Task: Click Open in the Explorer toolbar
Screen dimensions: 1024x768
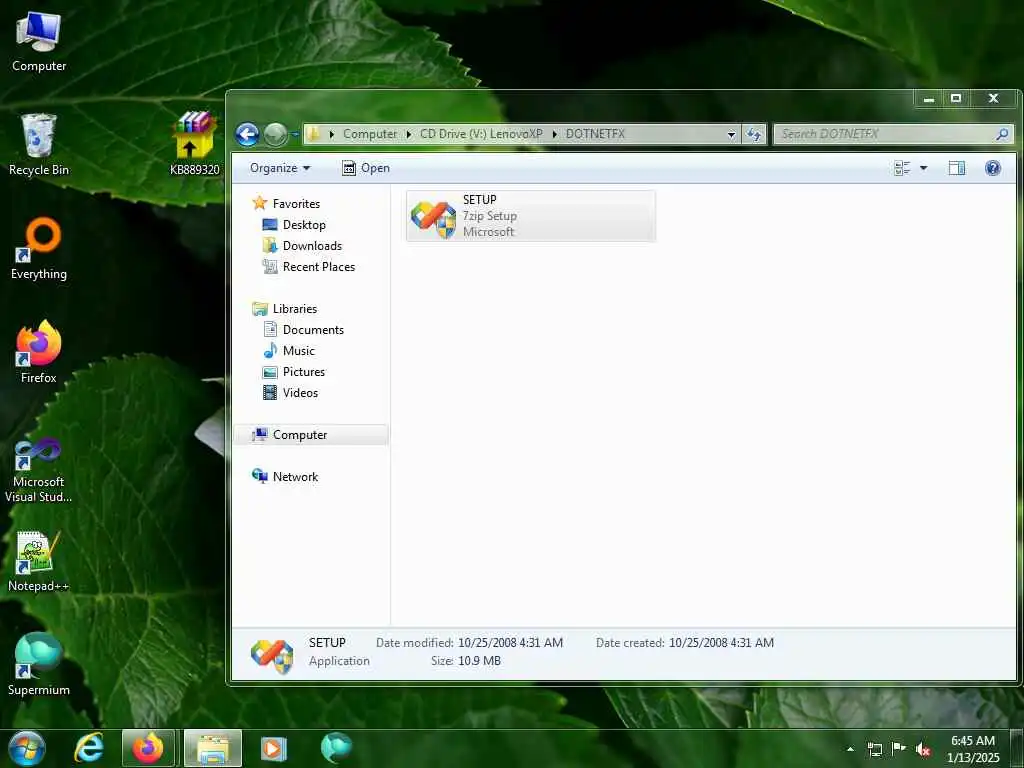Action: click(366, 168)
